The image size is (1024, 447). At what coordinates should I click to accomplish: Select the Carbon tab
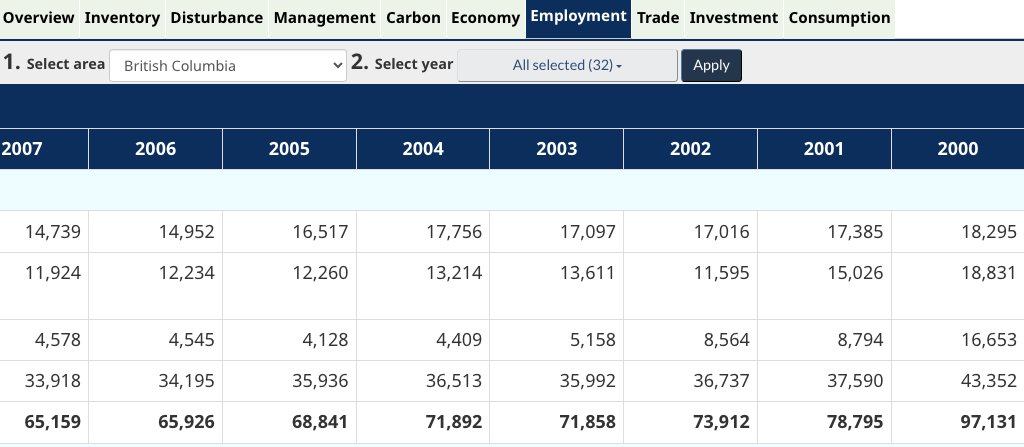[x=413, y=18]
